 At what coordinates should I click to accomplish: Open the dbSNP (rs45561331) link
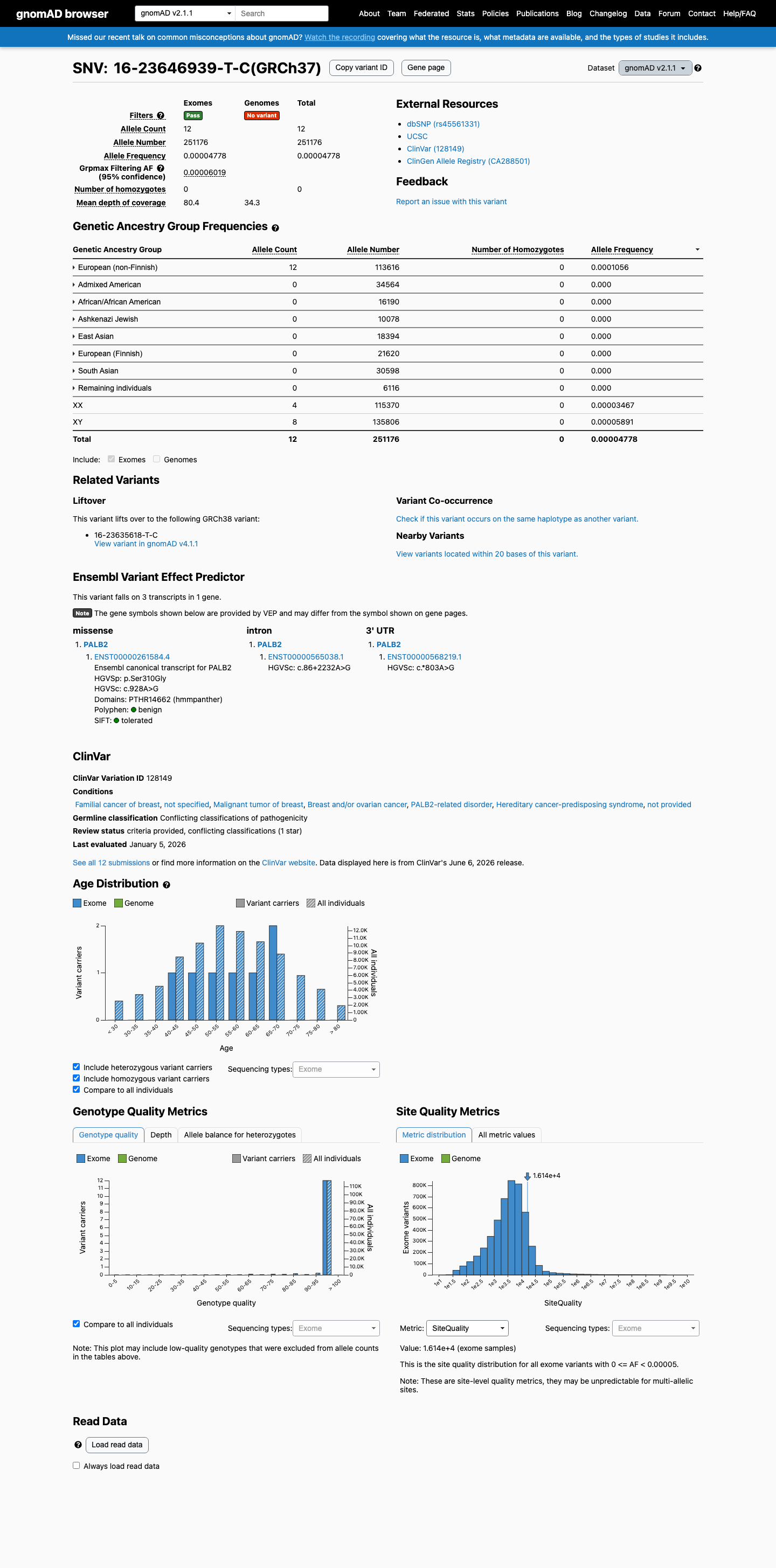pos(443,124)
